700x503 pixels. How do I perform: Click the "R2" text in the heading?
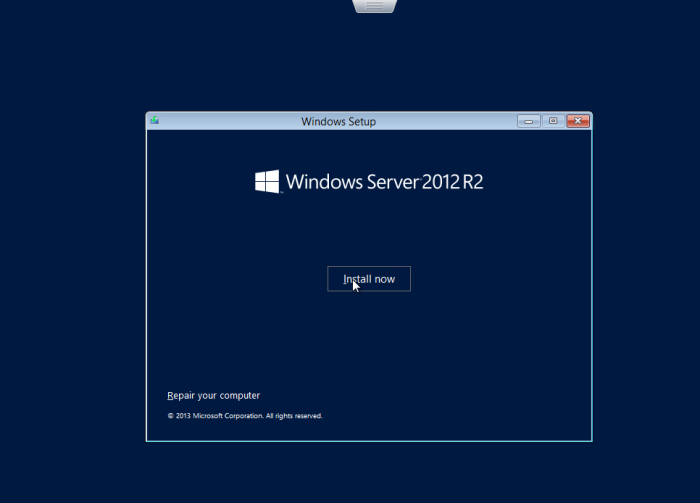(472, 182)
